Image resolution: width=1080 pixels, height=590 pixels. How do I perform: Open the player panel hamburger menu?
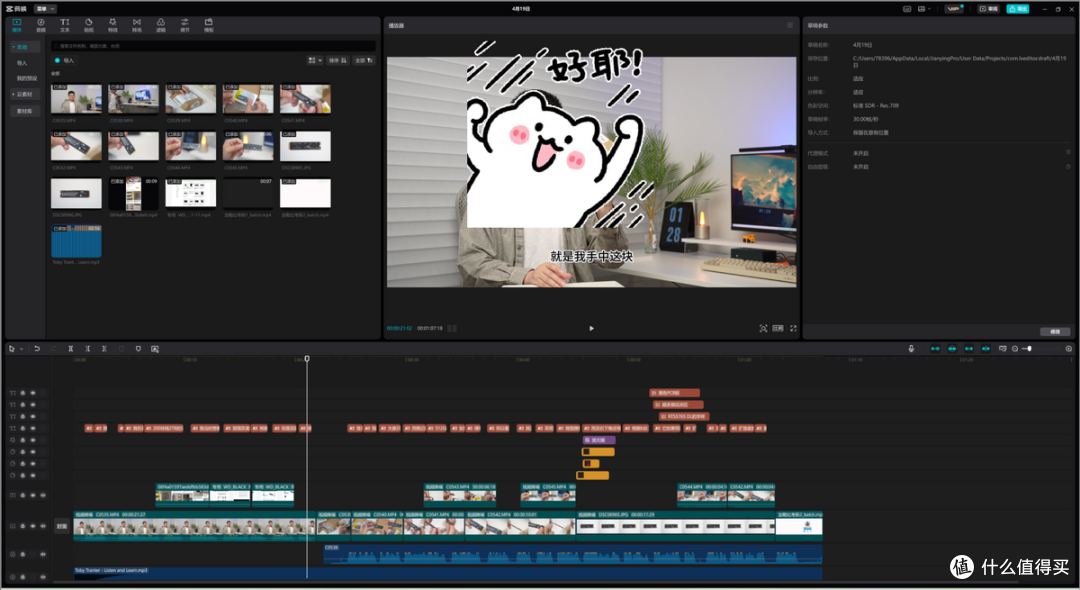point(790,25)
